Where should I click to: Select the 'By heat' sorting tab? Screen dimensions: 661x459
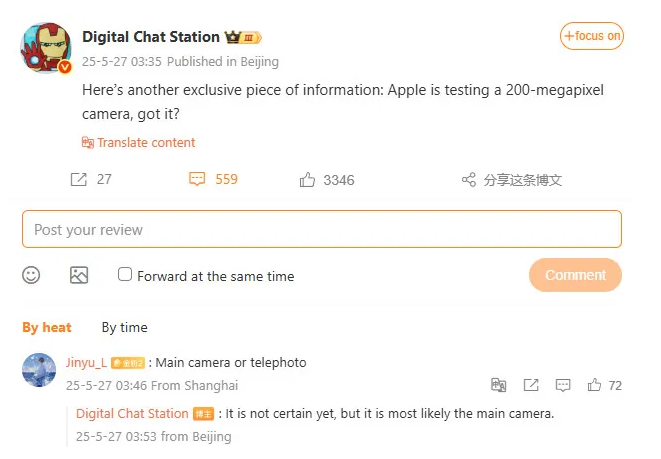click(x=47, y=327)
